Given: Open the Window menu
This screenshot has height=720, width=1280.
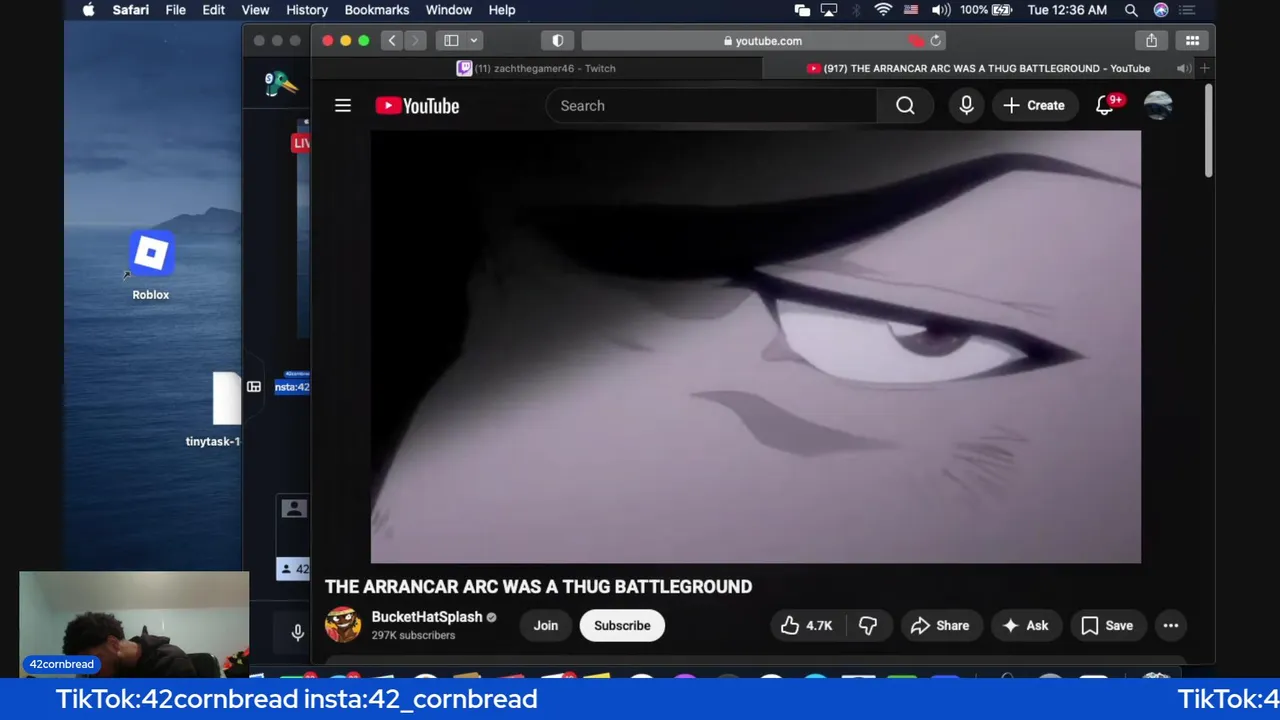Looking at the screenshot, I should 449,10.
